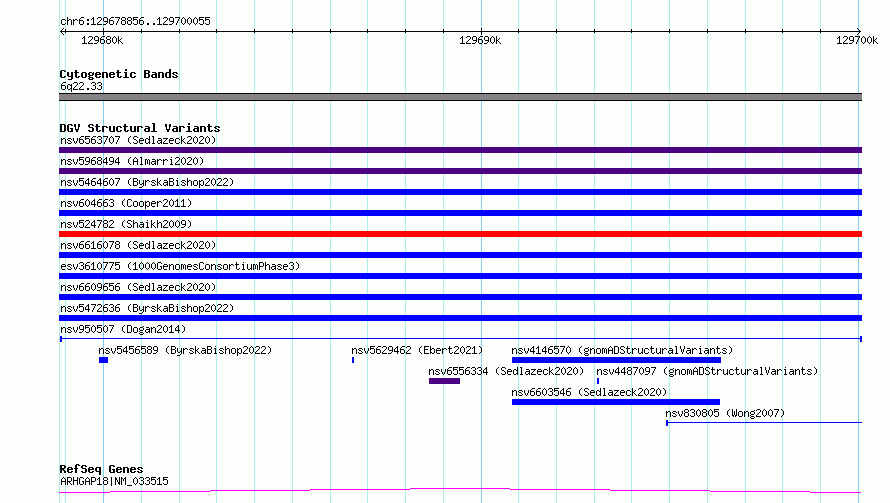Screen dimensions: 890x503
Task: Click the blue bar under nsv4146570
Action: pos(616,360)
